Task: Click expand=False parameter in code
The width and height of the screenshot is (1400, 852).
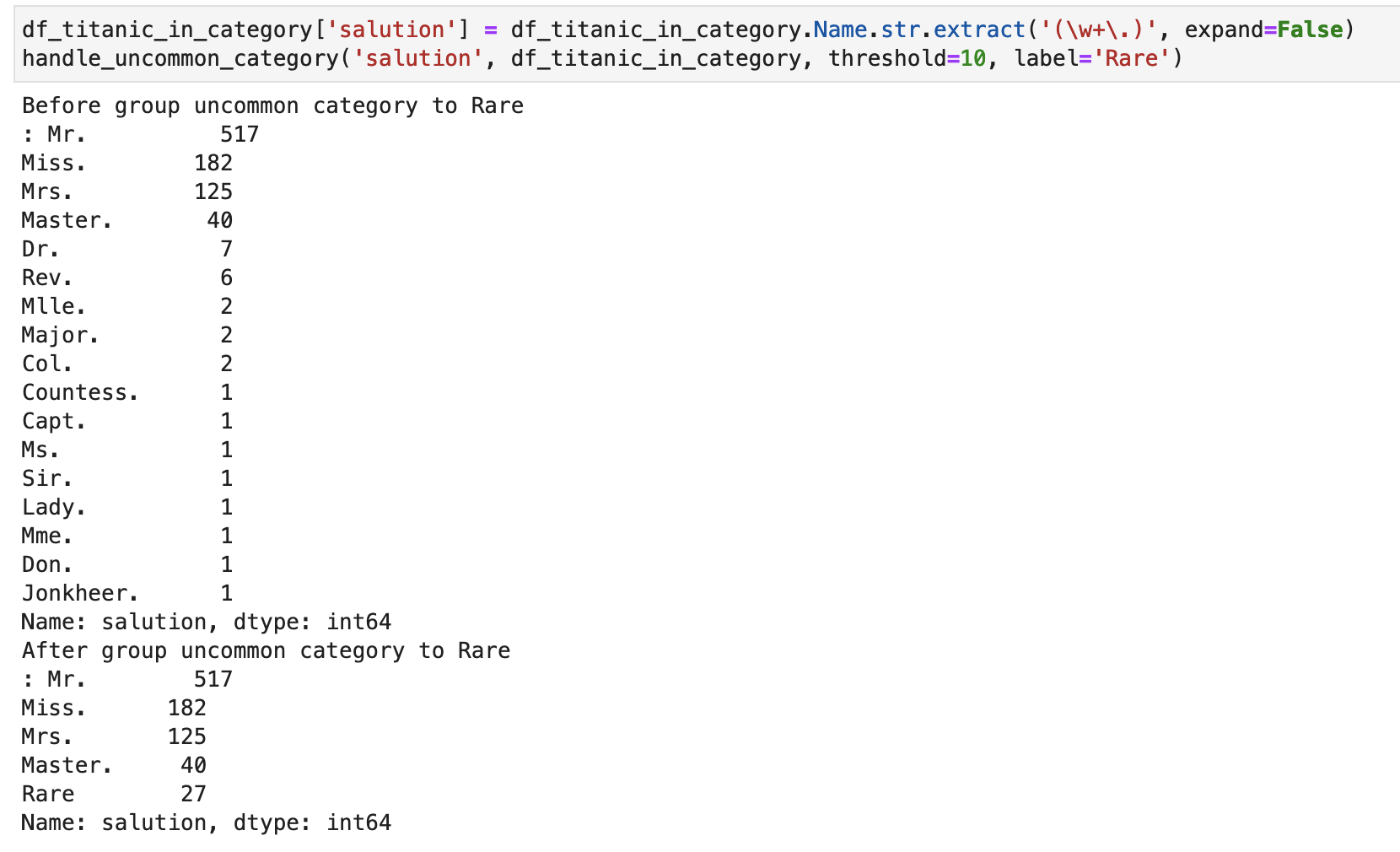Action: click(x=1263, y=30)
